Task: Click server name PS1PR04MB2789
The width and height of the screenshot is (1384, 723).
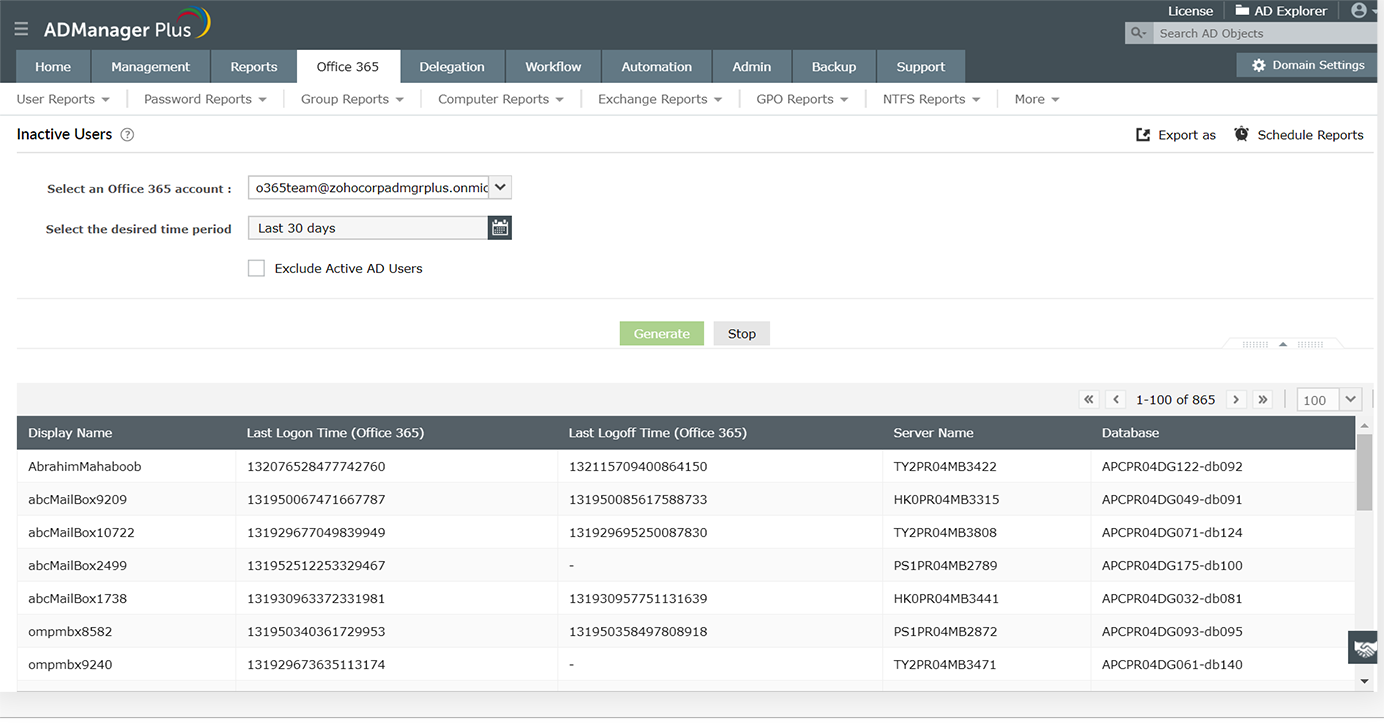Action: pyautogui.click(x=945, y=565)
